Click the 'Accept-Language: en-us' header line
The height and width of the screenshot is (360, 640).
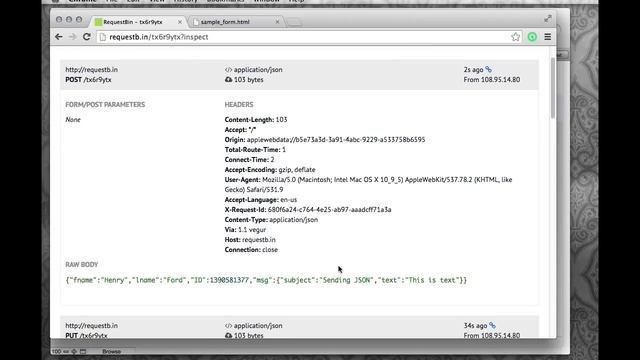coord(261,200)
